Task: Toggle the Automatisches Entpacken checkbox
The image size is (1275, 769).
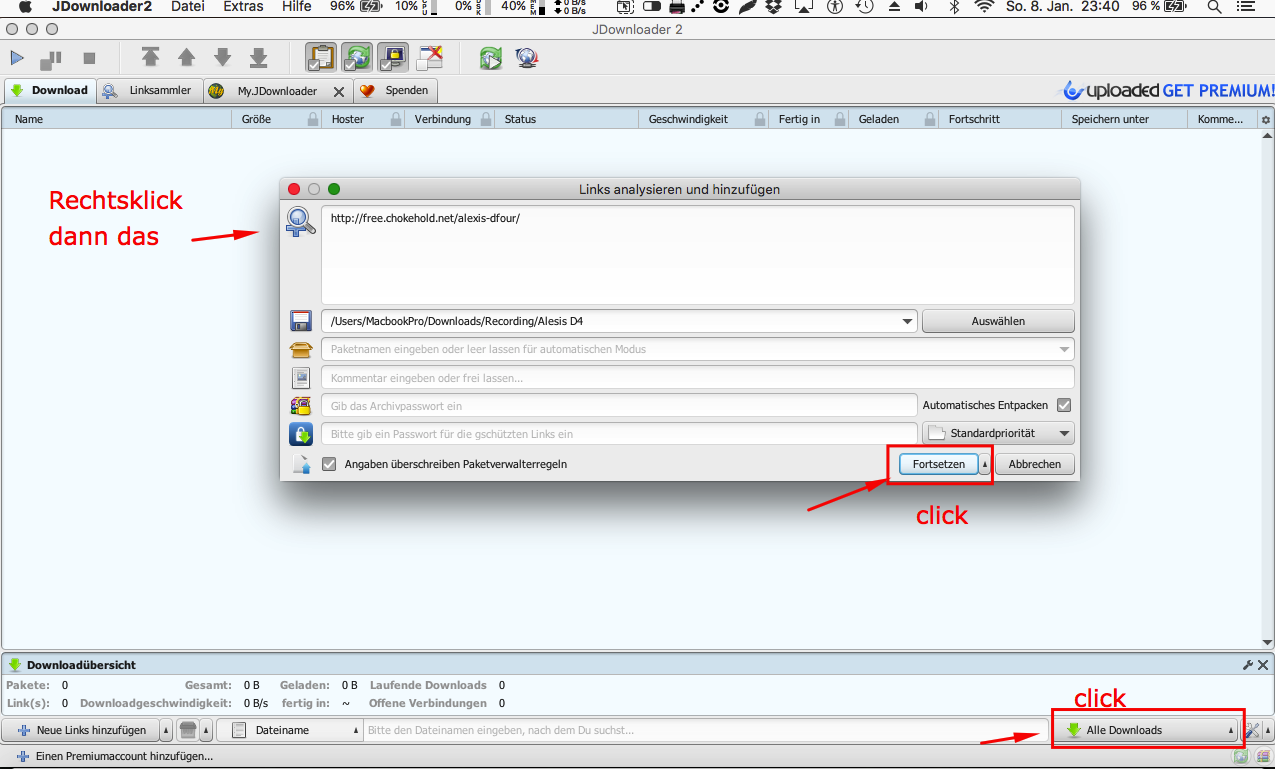Action: point(1064,405)
